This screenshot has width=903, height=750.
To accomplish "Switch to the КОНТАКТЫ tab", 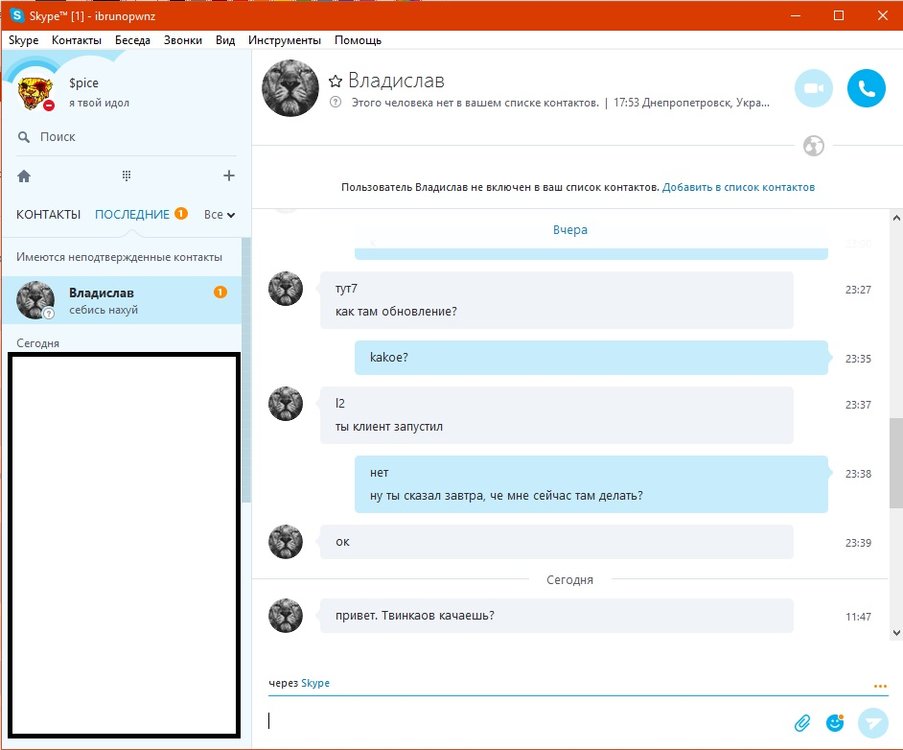I will 48,214.
